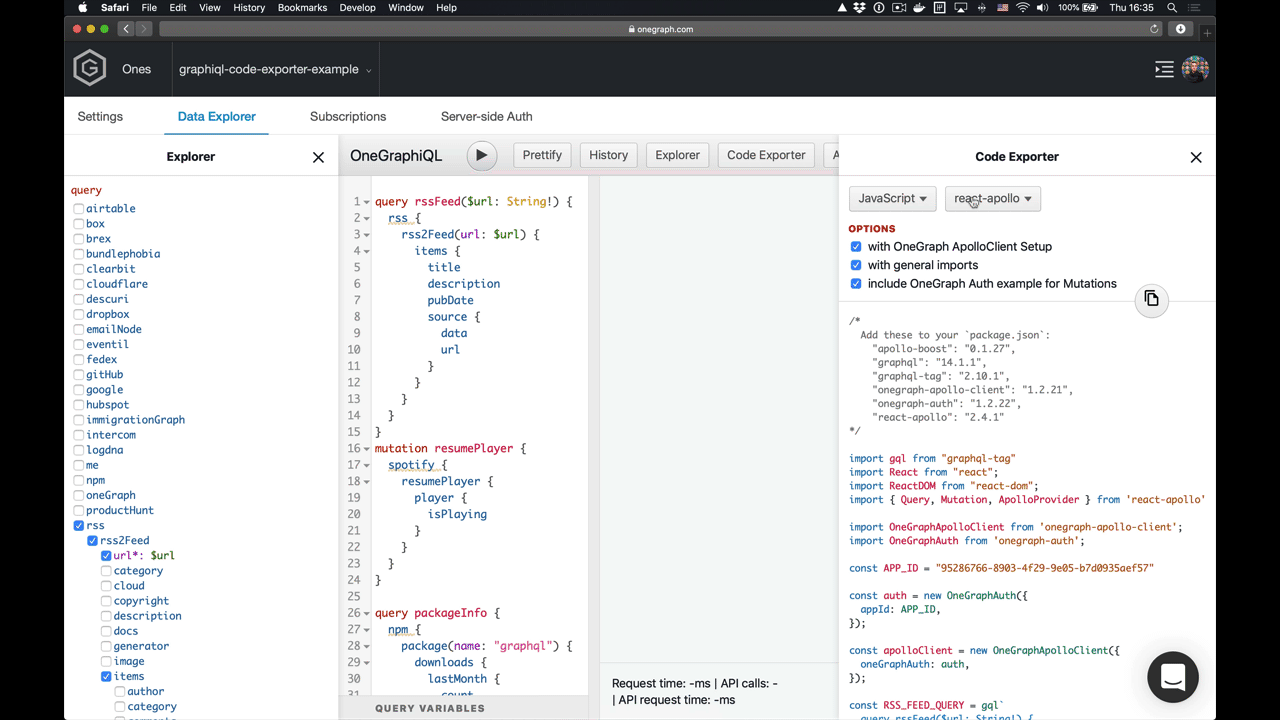Image resolution: width=1280 pixels, height=720 pixels.
Task: Click the user profile avatar
Action: click(x=1195, y=69)
